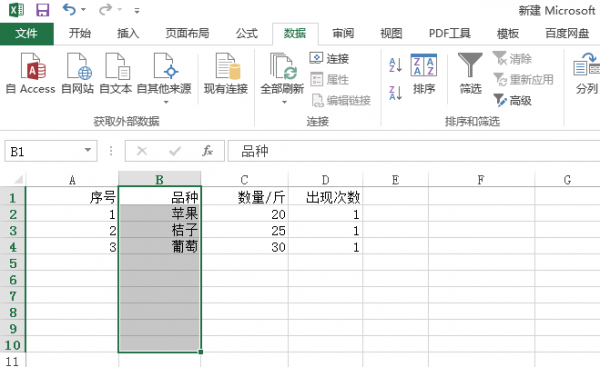
Task: Open the Quick Access Toolbar customize arrow
Action: tap(137, 10)
